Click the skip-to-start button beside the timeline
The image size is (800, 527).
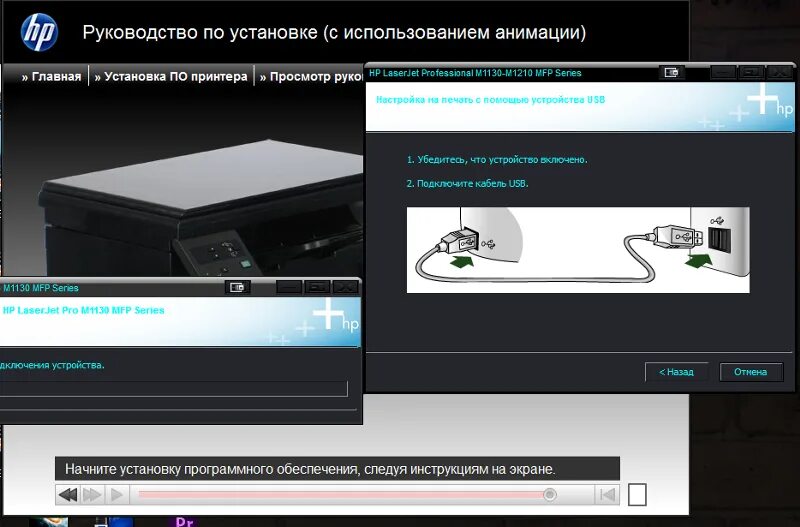point(607,494)
